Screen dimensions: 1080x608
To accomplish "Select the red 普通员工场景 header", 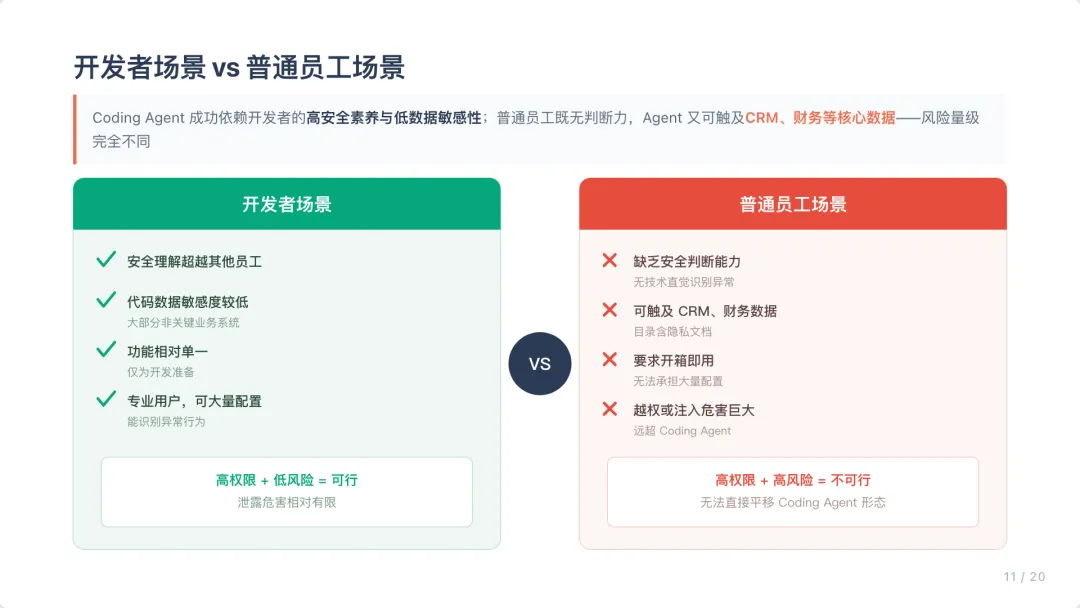I will click(x=793, y=204).
